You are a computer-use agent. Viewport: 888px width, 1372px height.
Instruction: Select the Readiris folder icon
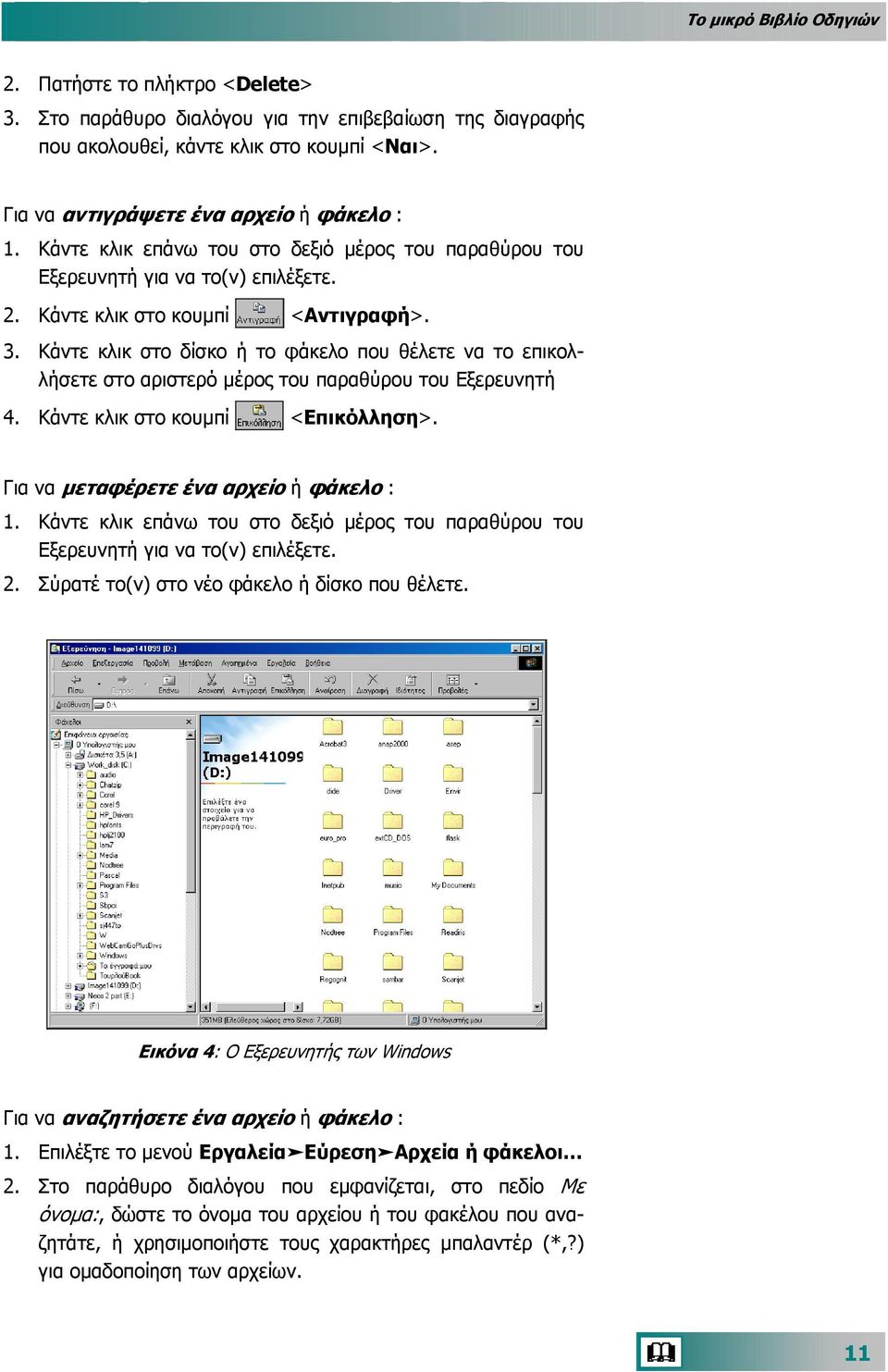coord(453,915)
